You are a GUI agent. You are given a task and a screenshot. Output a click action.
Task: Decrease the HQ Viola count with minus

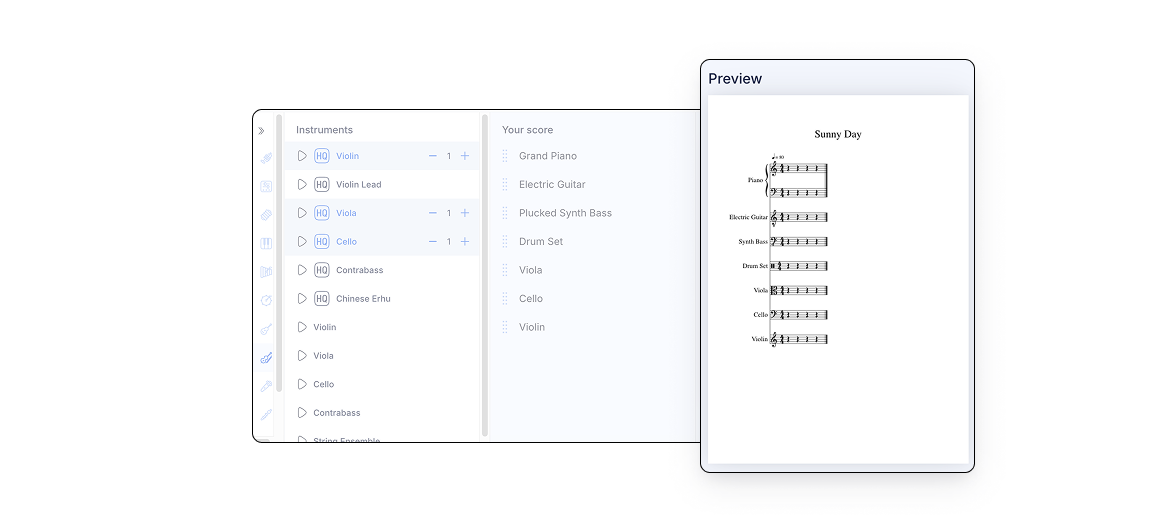tap(432, 213)
